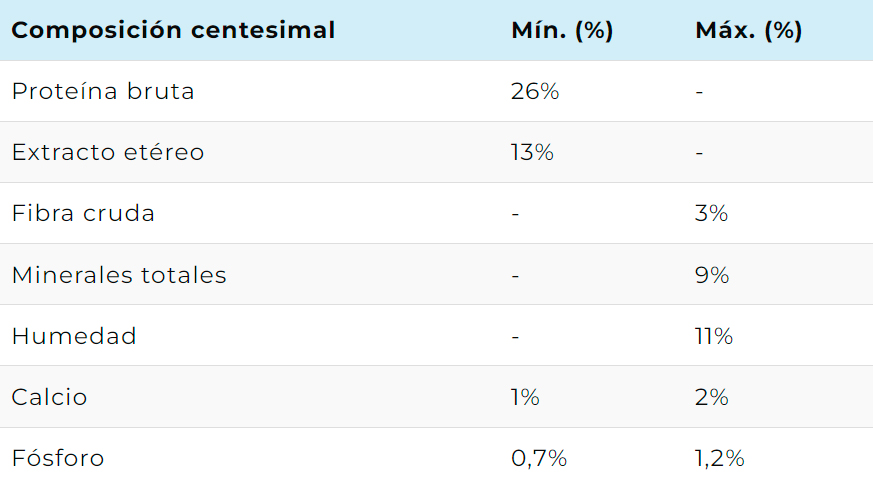This screenshot has height=486, width=873.
Task: Click the 11% maximum value for Humedad
Action: click(714, 336)
